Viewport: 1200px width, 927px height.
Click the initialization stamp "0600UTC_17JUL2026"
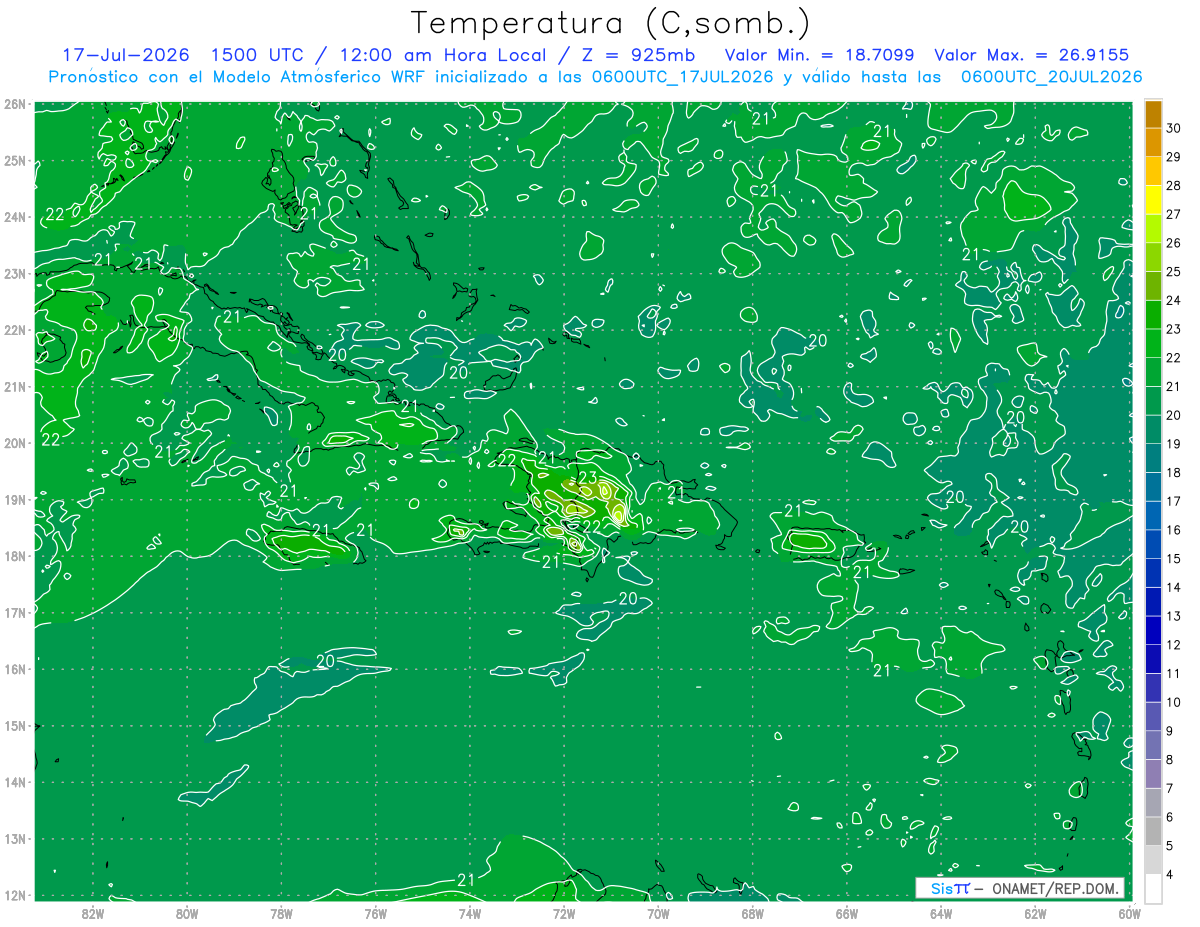[681, 77]
